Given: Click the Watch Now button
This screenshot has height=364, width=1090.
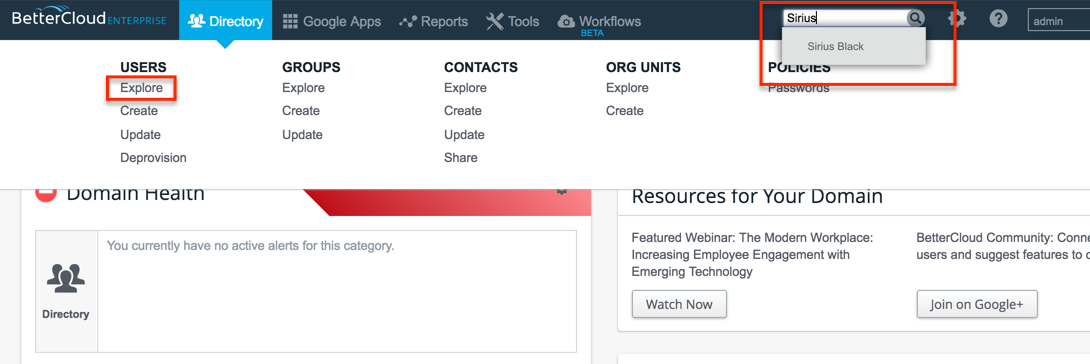Looking at the screenshot, I should [679, 304].
